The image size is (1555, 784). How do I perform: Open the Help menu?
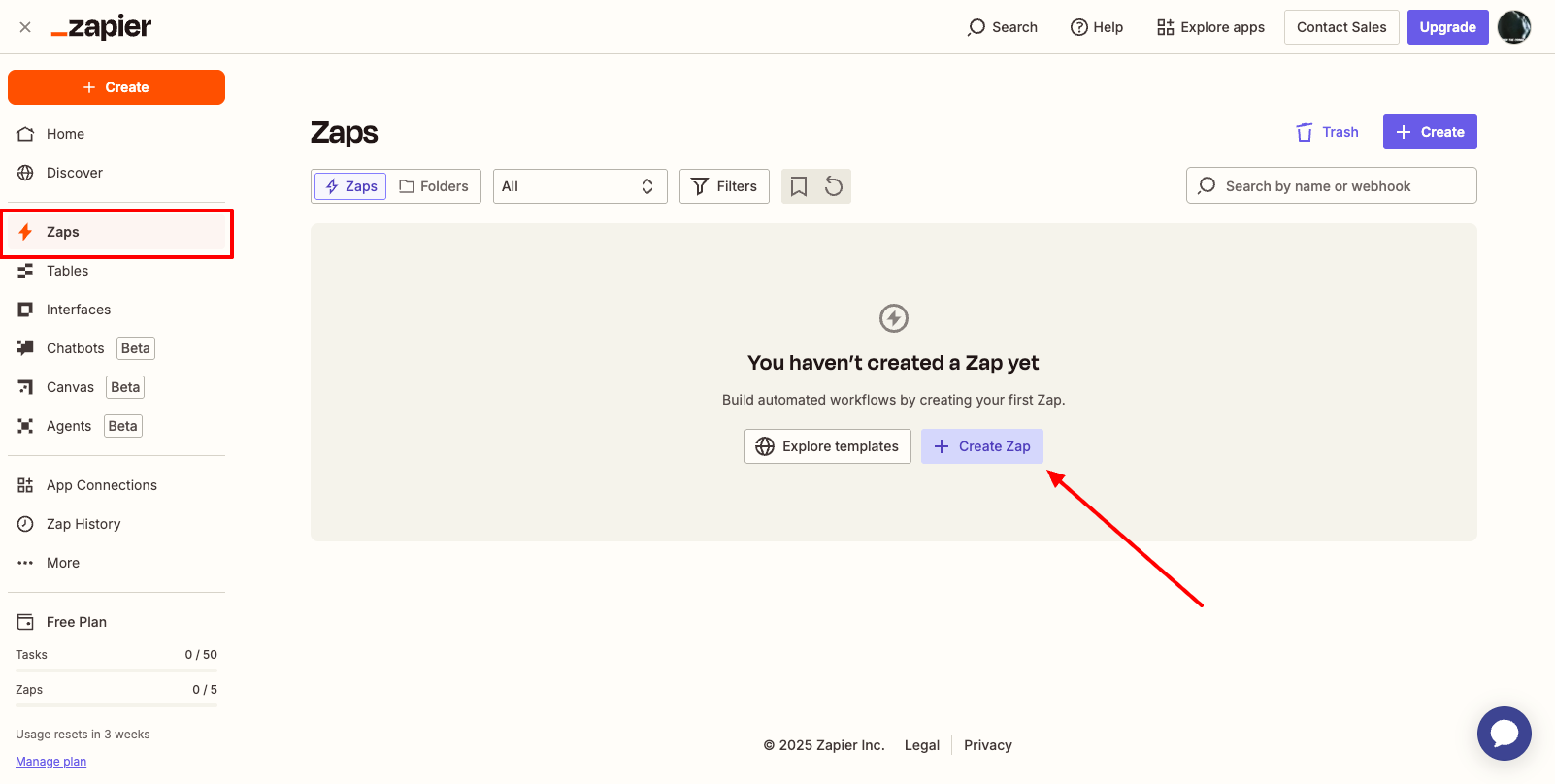1097,27
